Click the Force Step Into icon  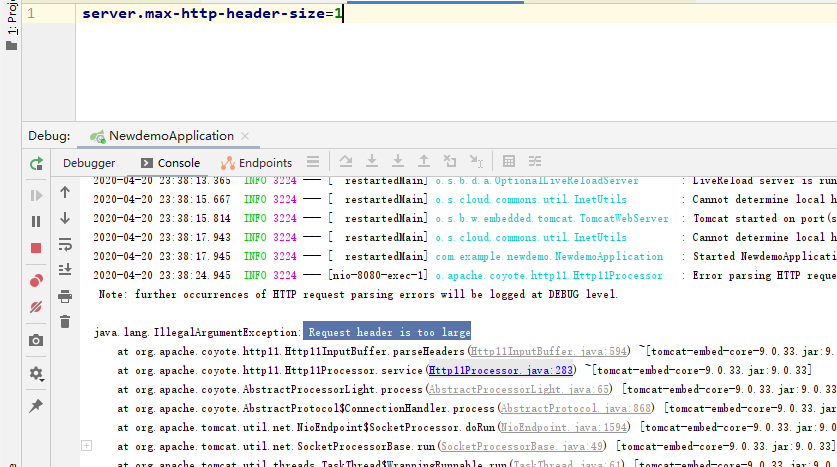(x=398, y=161)
